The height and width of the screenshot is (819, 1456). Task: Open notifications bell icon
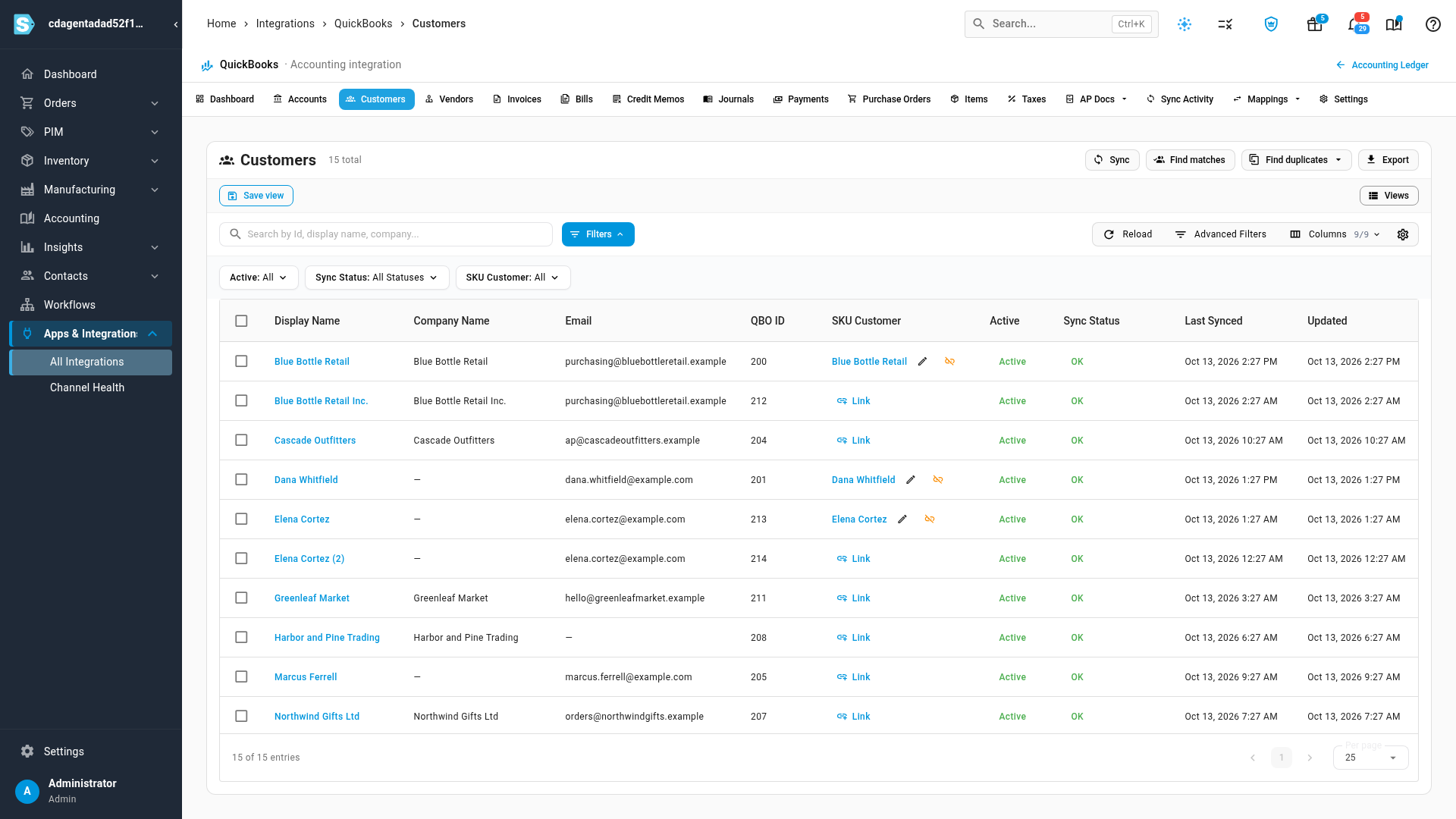pyautogui.click(x=1354, y=24)
